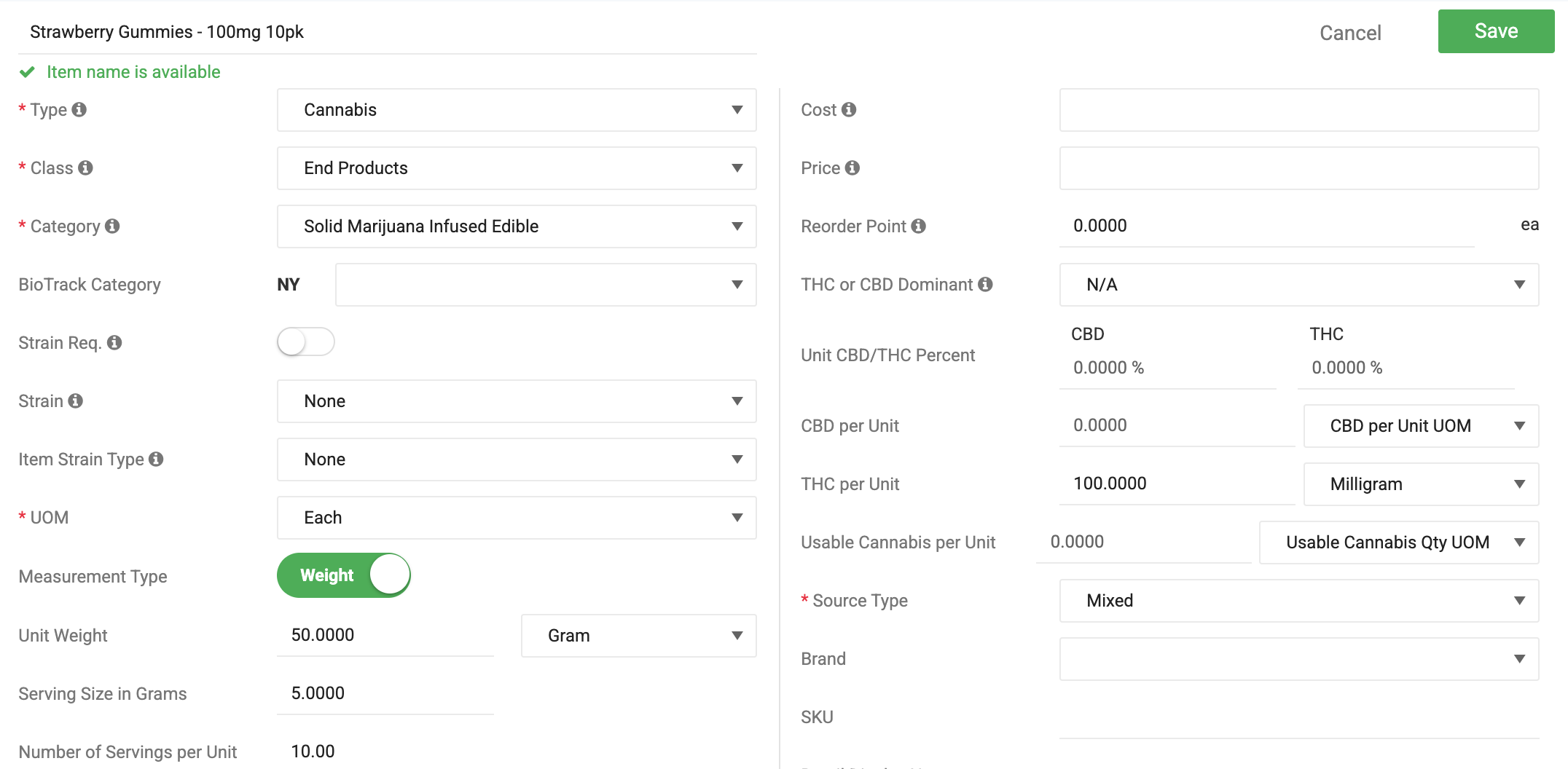Click the 'ea' unit label
The height and width of the screenshot is (769, 1568).
[1529, 225]
